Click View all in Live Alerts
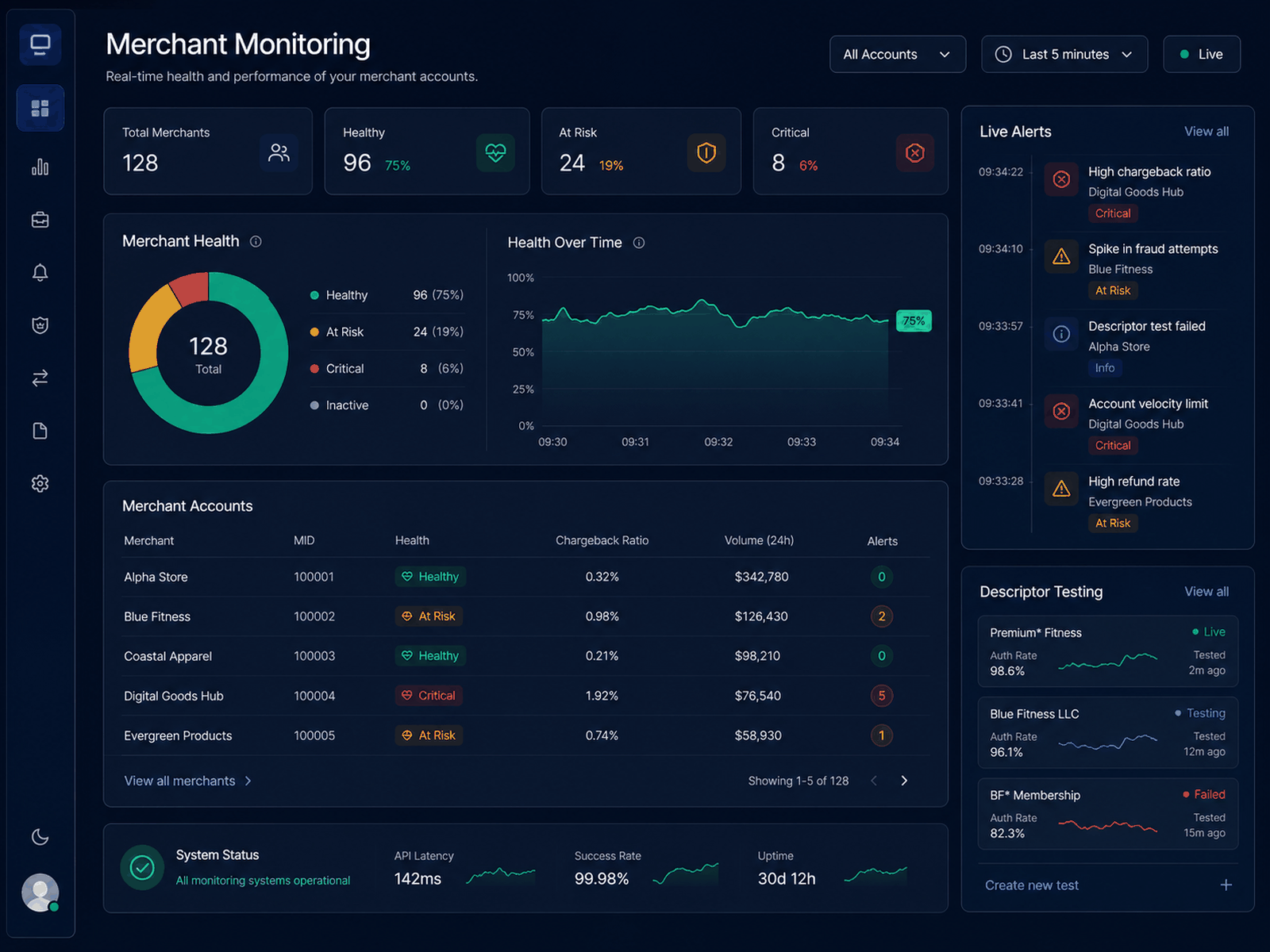The image size is (1270, 952). point(1206,132)
